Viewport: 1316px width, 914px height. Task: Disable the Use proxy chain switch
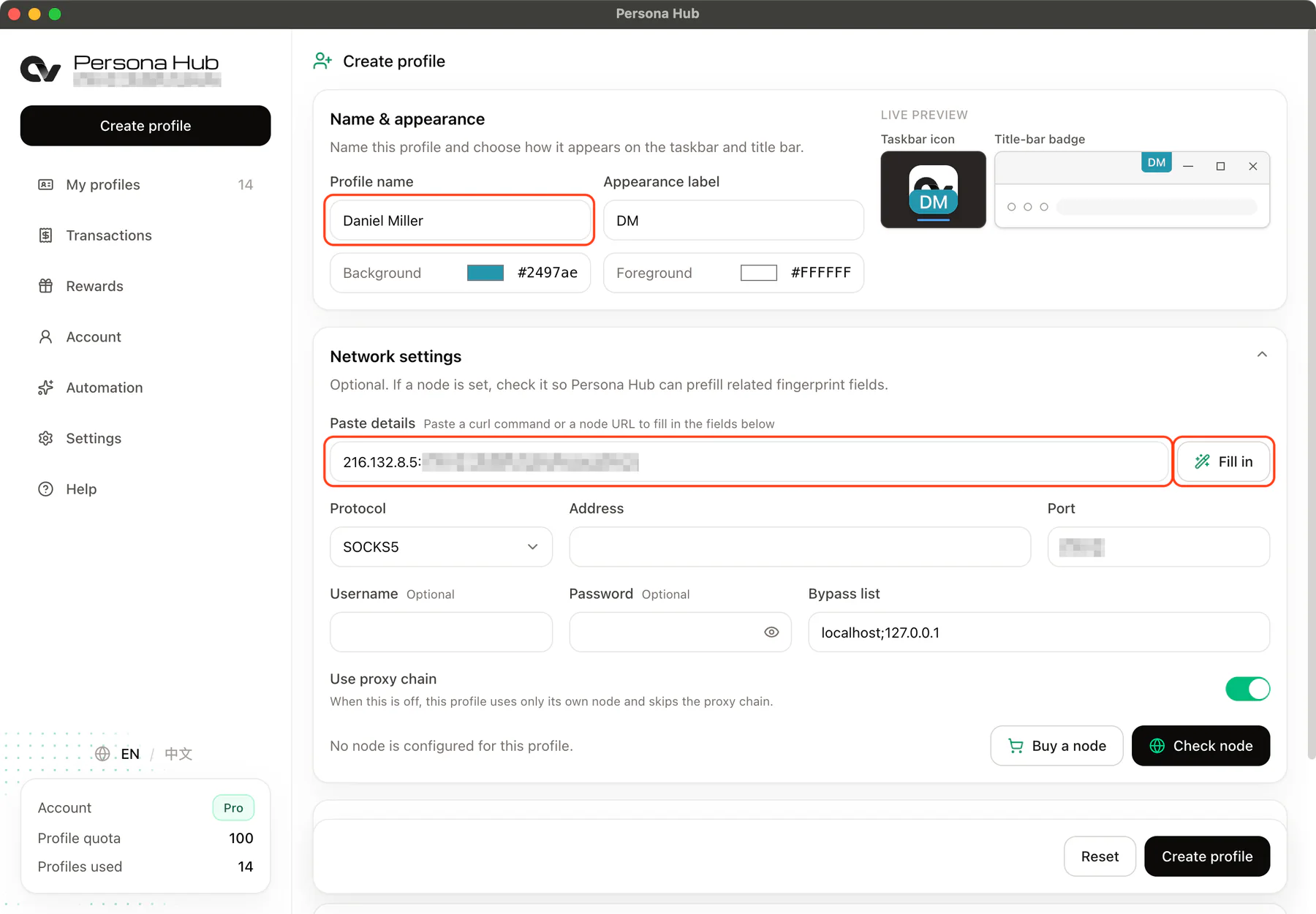(1247, 689)
